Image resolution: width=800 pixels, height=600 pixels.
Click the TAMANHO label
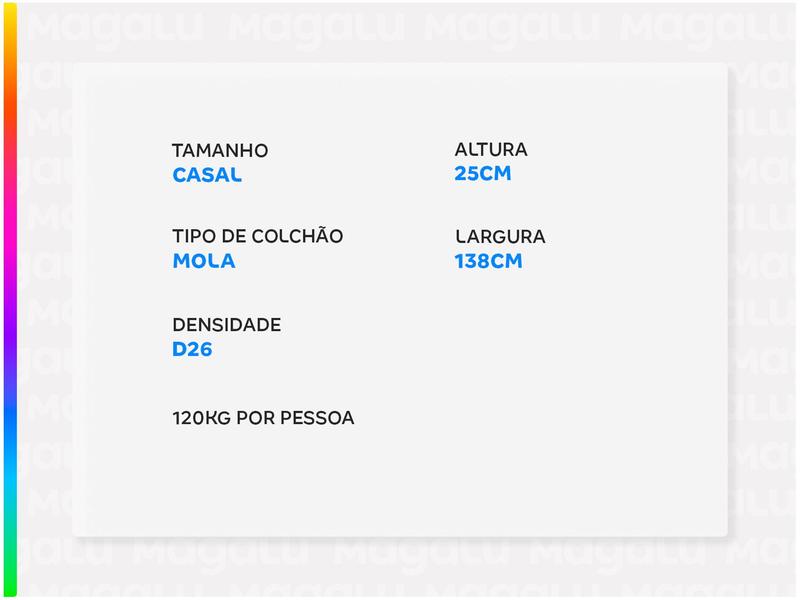coord(220,151)
